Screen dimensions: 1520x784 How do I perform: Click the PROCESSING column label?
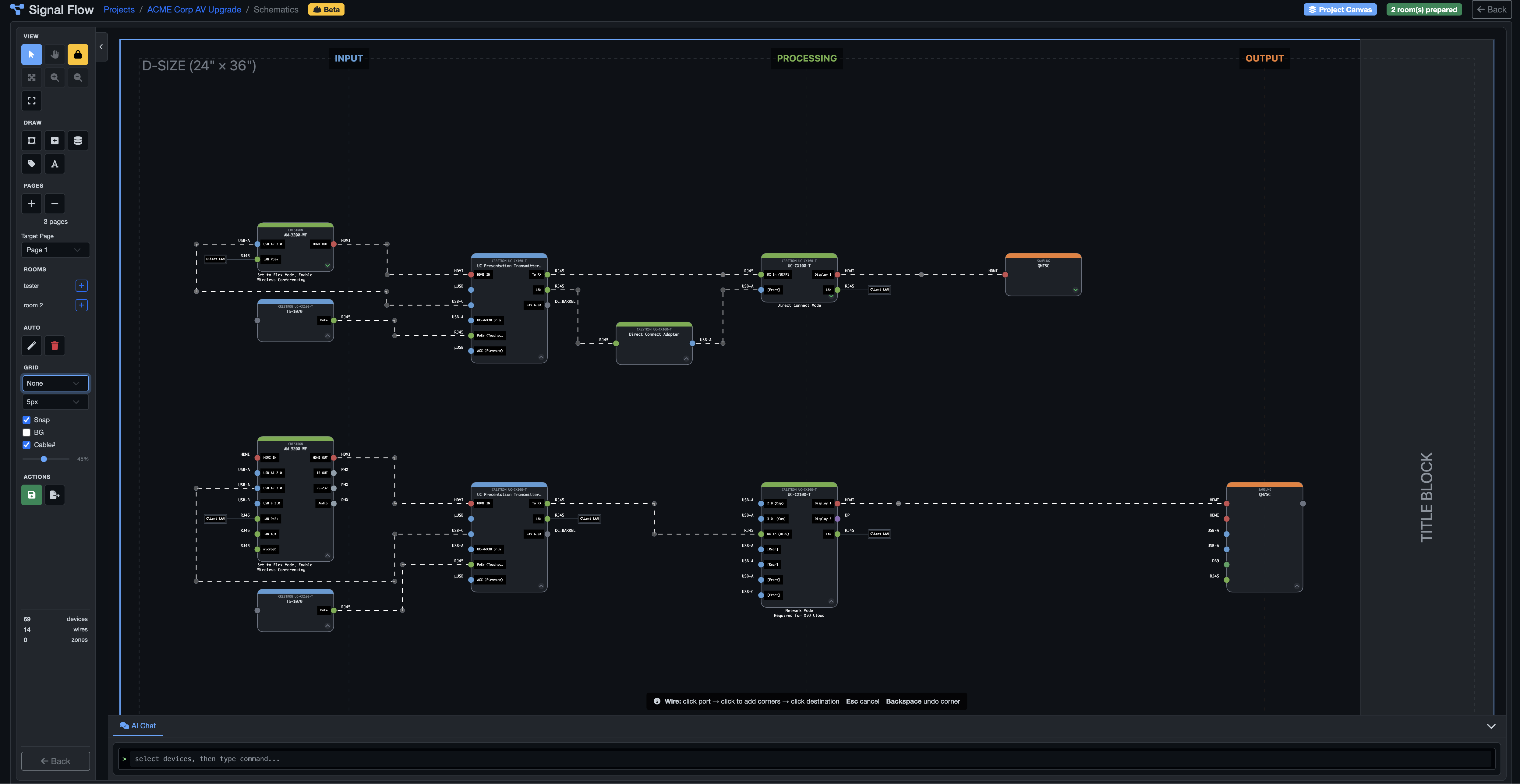[x=807, y=58]
